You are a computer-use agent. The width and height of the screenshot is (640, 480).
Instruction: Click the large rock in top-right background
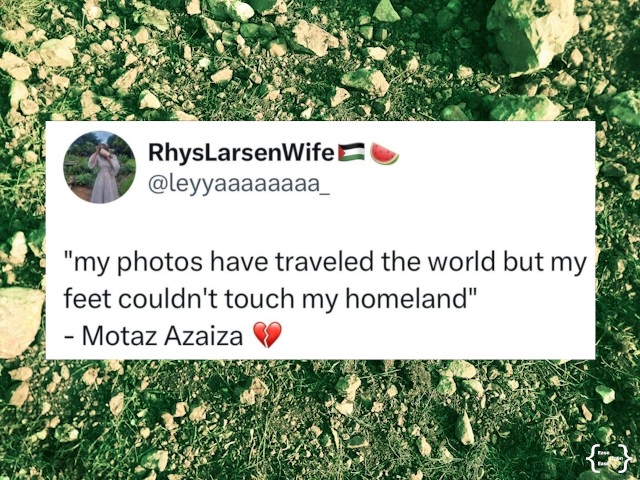pos(533,33)
